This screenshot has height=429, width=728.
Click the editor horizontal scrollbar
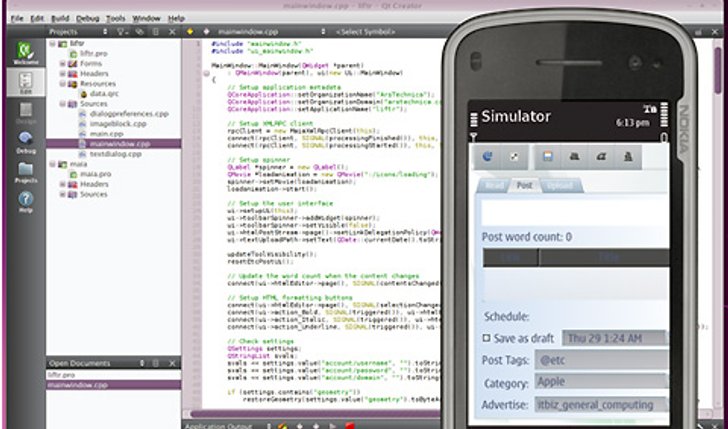point(316,414)
